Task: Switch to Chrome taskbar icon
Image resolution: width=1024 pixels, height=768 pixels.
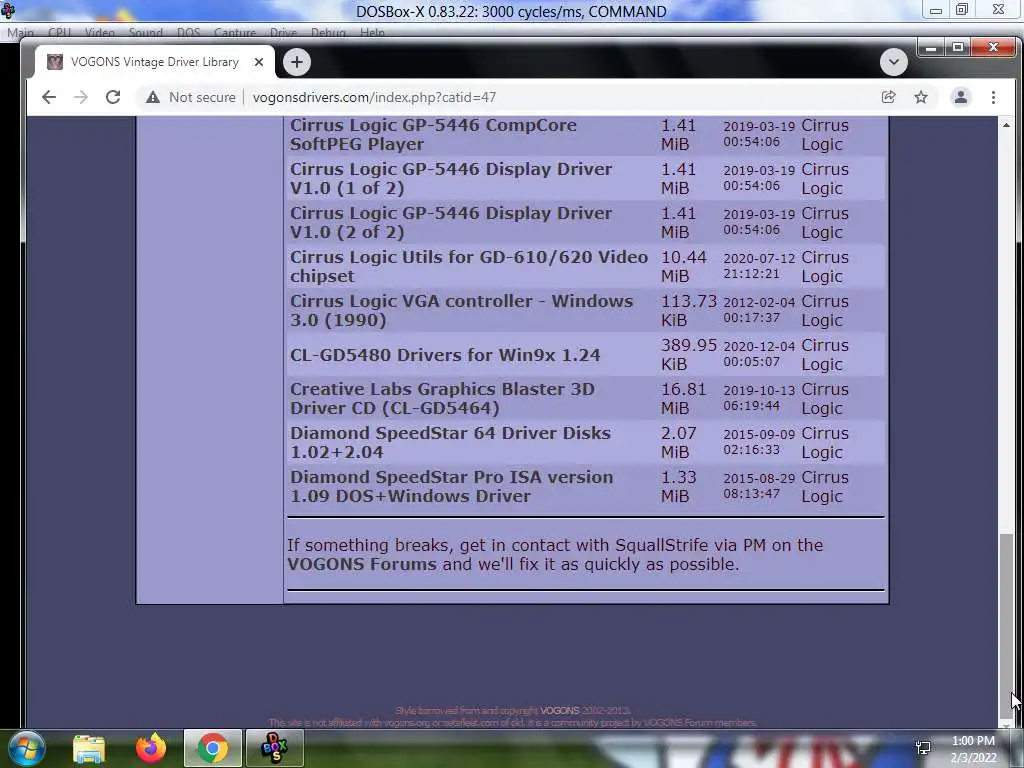Action: pos(213,748)
